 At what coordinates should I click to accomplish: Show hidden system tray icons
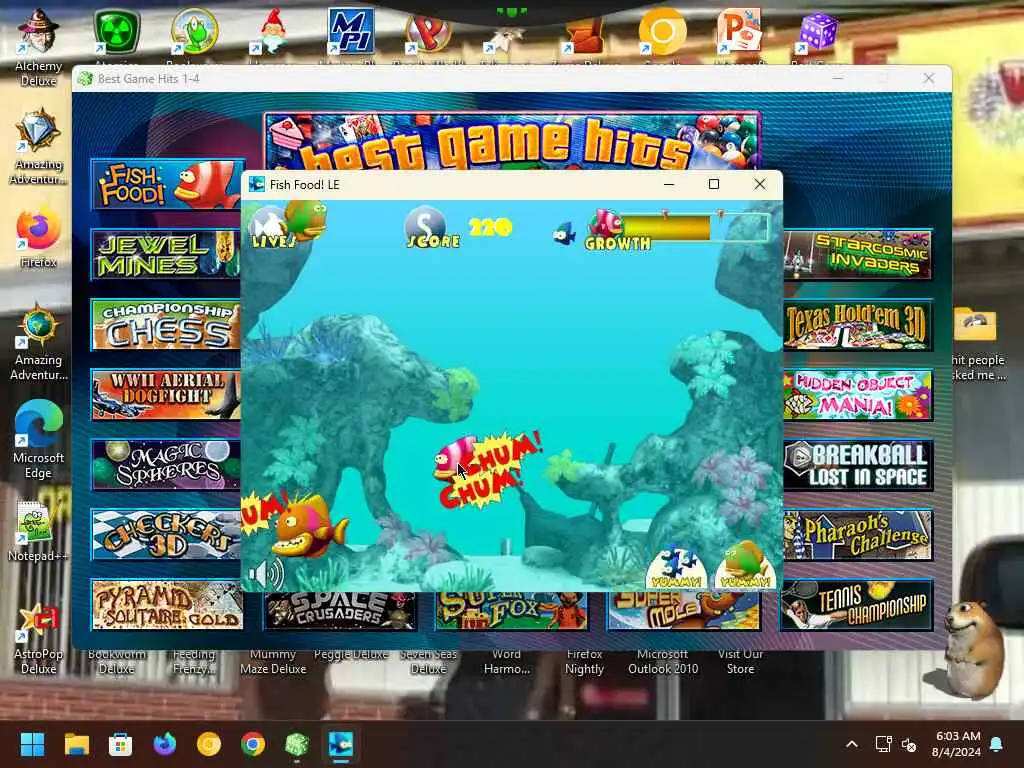point(852,744)
